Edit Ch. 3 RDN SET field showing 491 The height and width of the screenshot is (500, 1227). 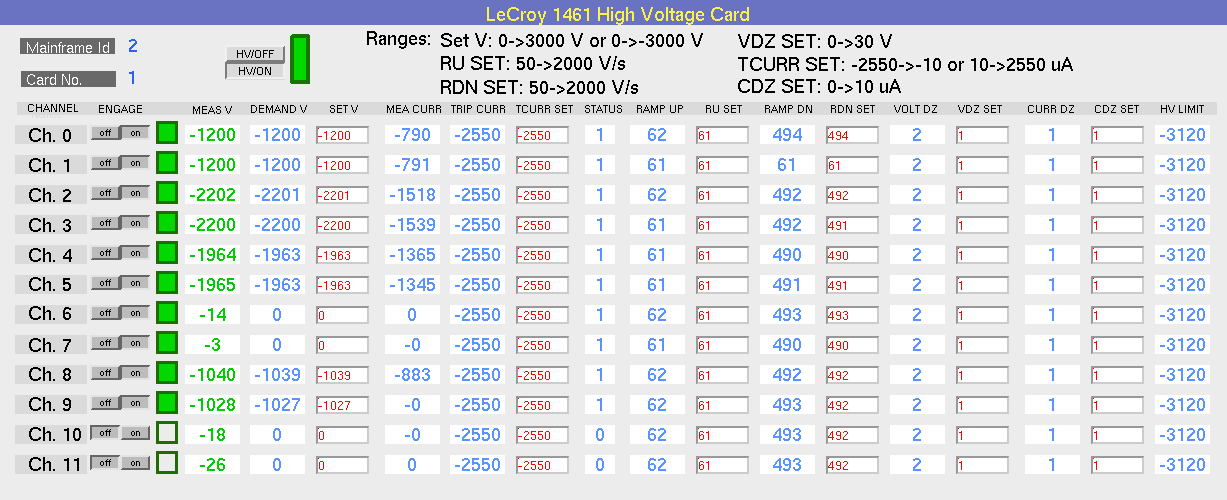tap(851, 225)
